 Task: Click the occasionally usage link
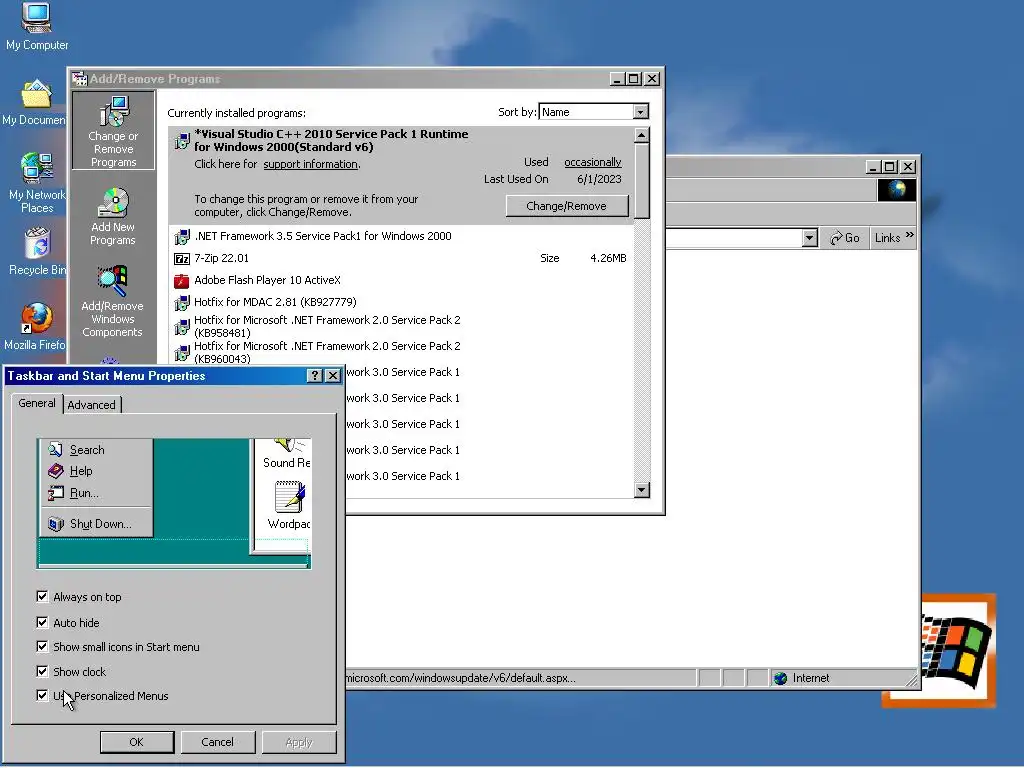(x=592, y=162)
